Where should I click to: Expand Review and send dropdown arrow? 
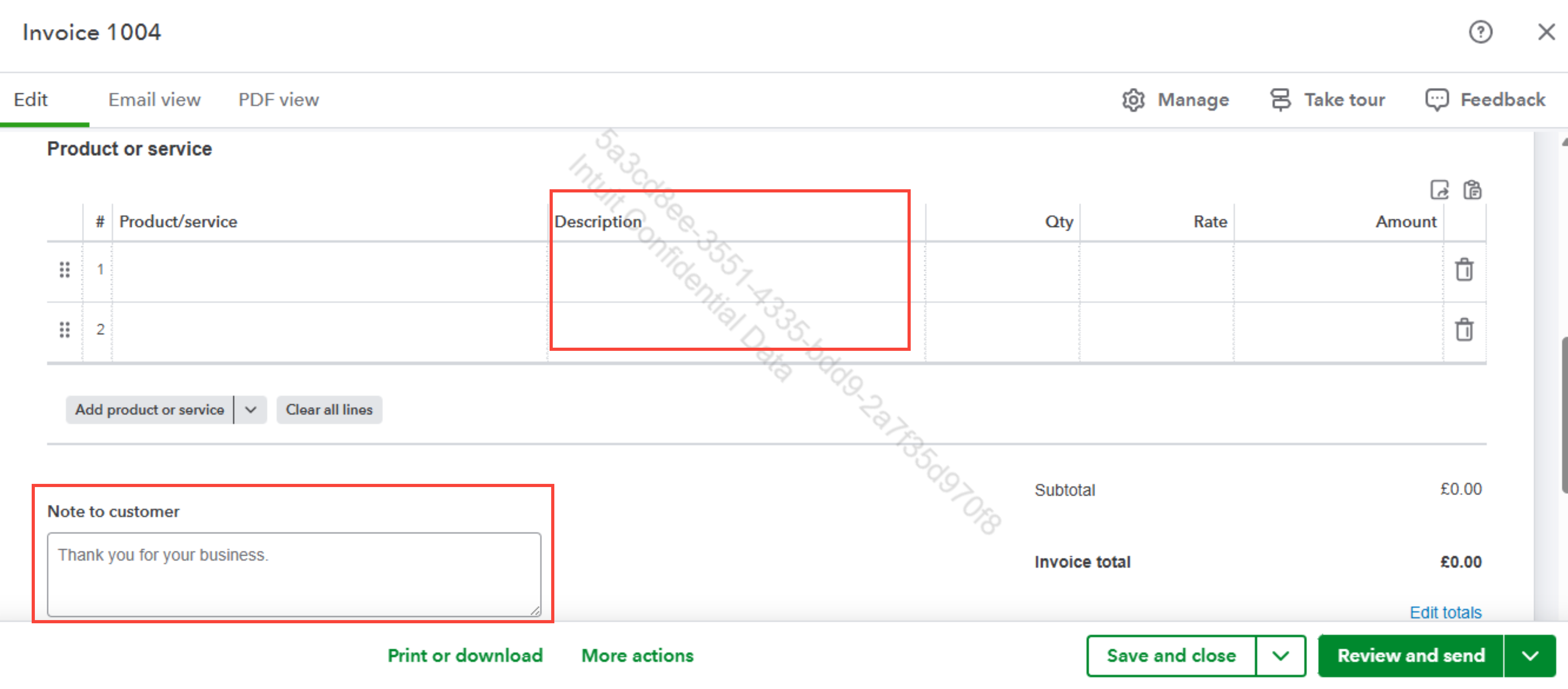pos(1530,655)
